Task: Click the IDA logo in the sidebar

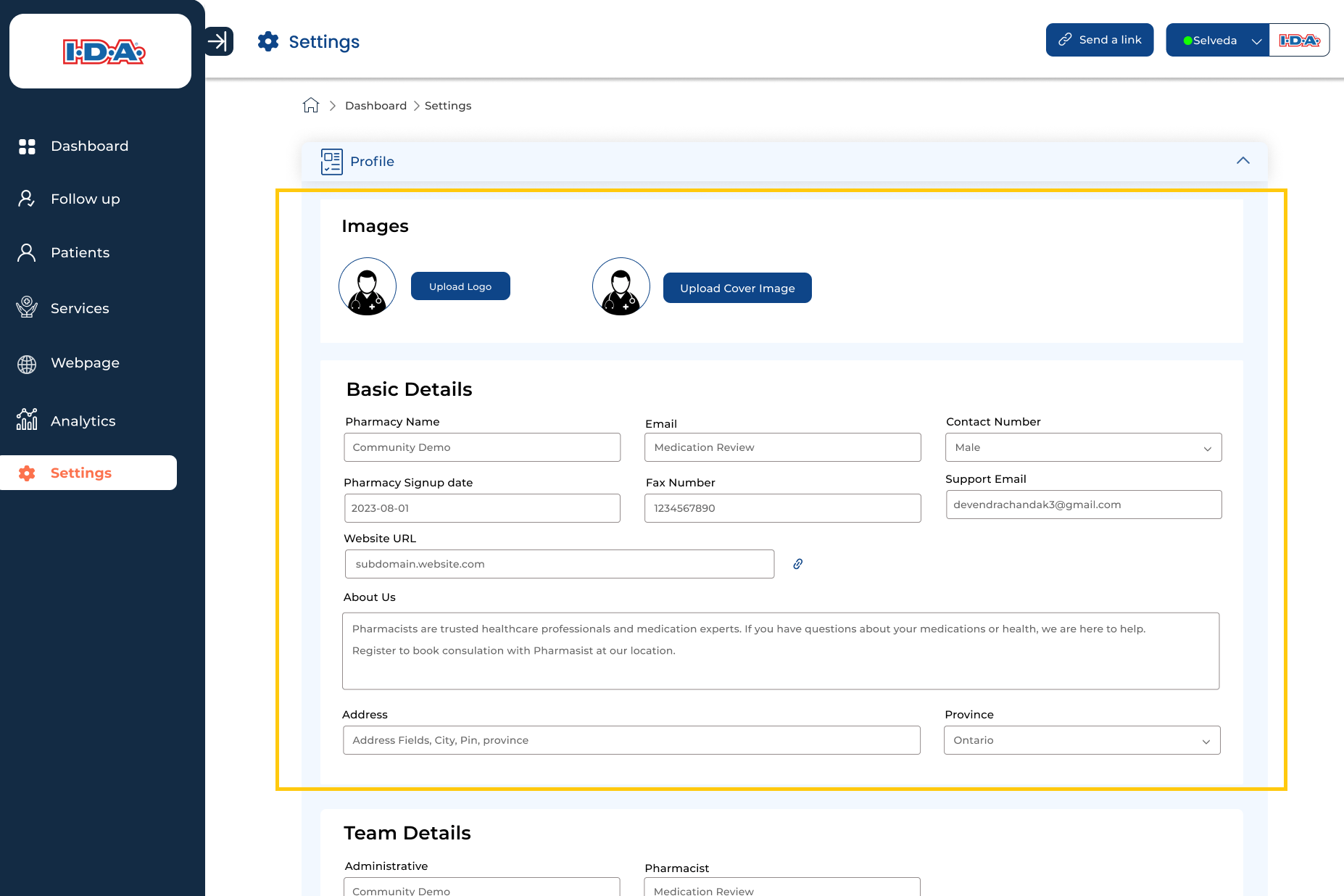Action: tap(103, 52)
